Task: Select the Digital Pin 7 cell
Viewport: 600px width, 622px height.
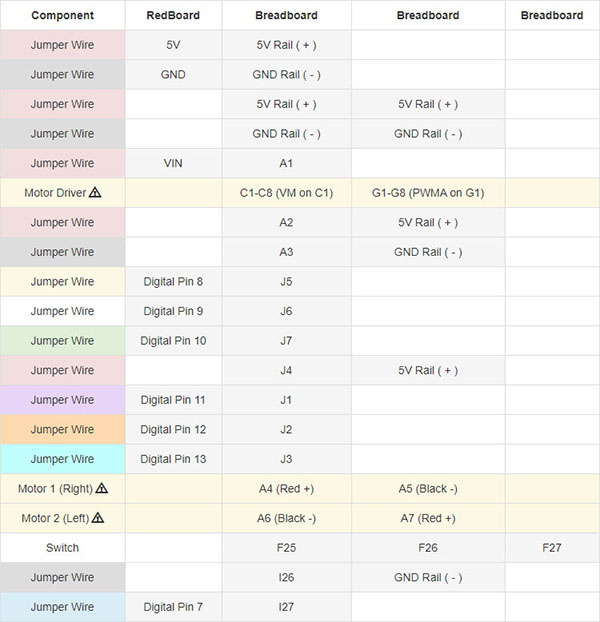Action: pos(173,607)
